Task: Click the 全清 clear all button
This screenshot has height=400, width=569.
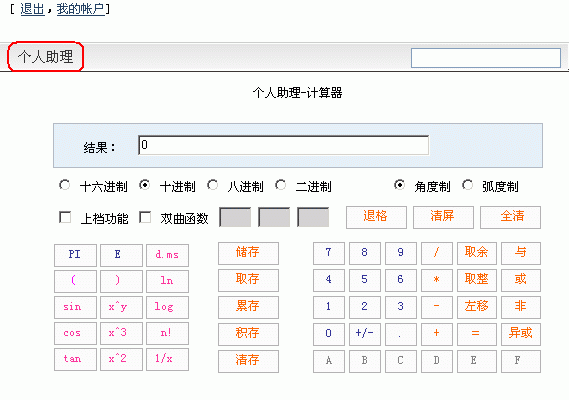Action: click(x=511, y=217)
